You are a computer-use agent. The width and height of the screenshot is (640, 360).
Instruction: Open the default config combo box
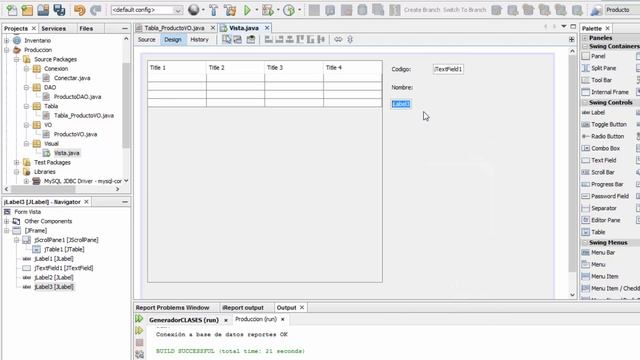(147, 10)
